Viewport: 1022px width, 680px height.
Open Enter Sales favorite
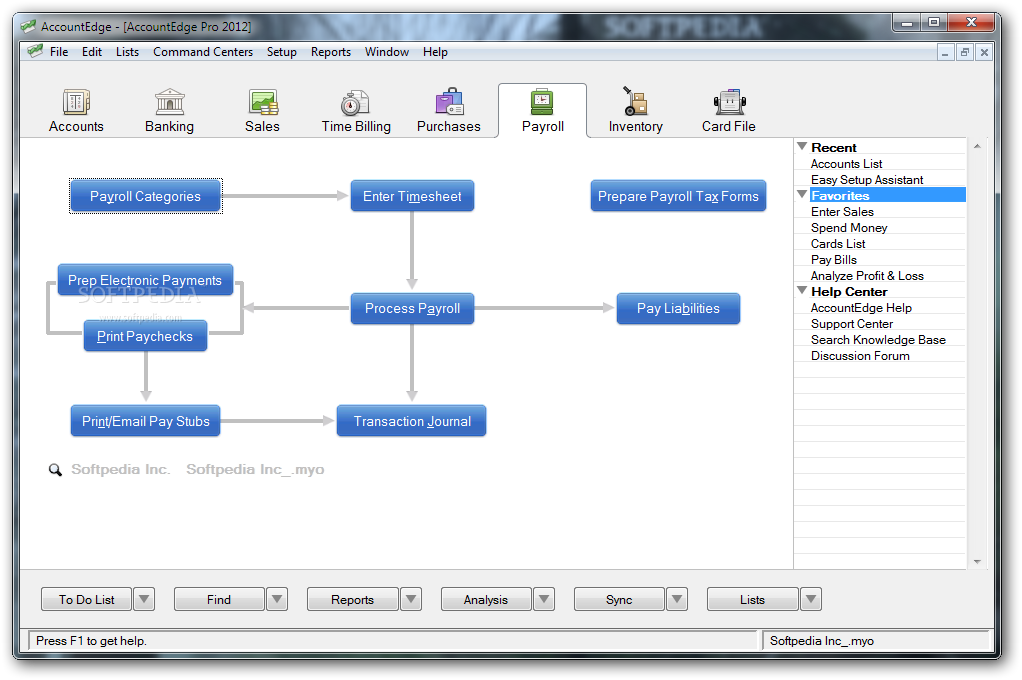tap(842, 211)
